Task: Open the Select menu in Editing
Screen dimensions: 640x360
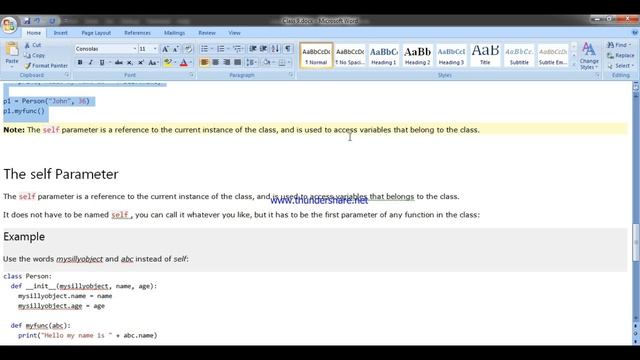Action: coord(620,66)
